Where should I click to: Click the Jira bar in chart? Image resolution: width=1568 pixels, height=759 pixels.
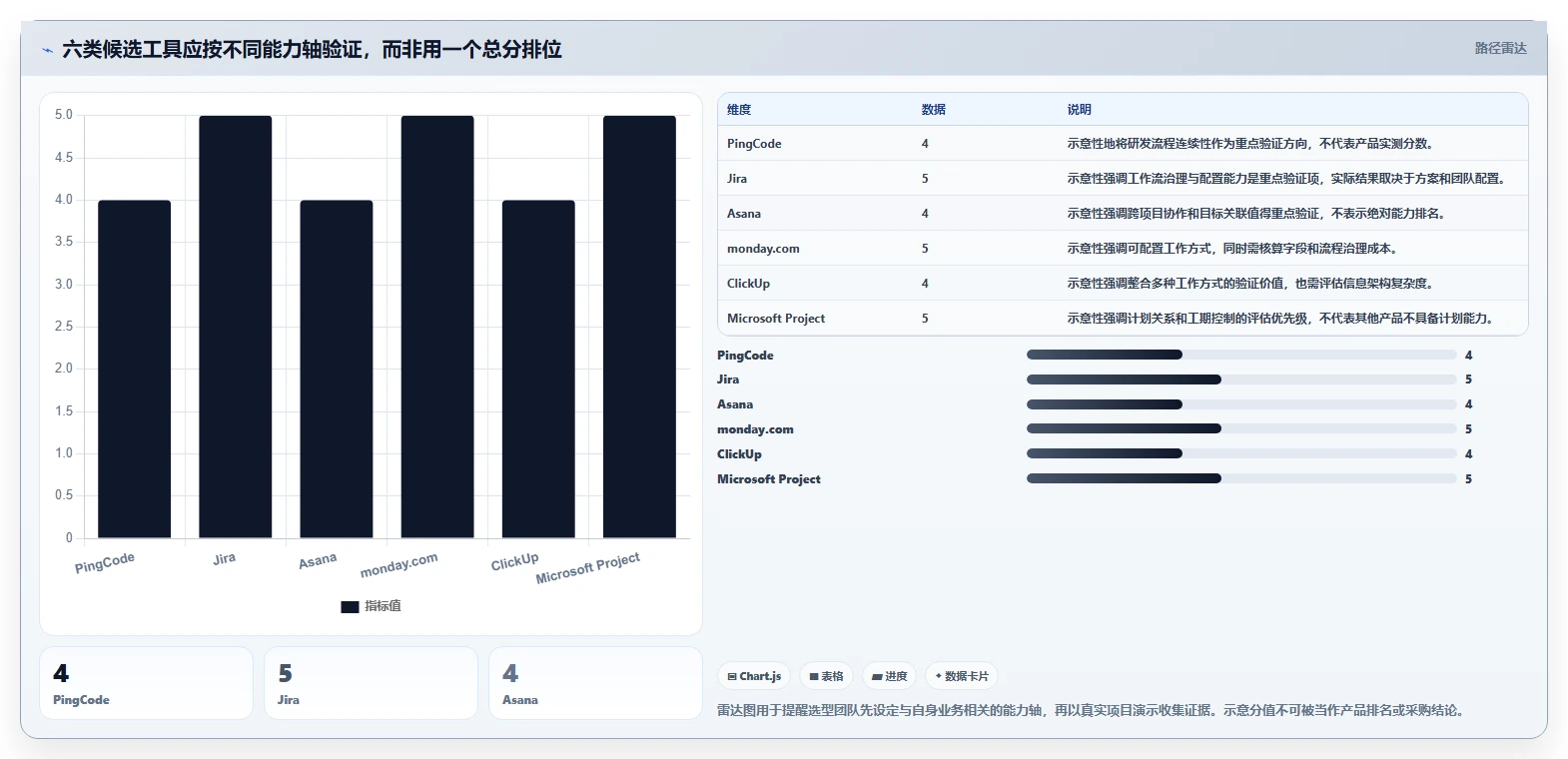tap(235, 327)
